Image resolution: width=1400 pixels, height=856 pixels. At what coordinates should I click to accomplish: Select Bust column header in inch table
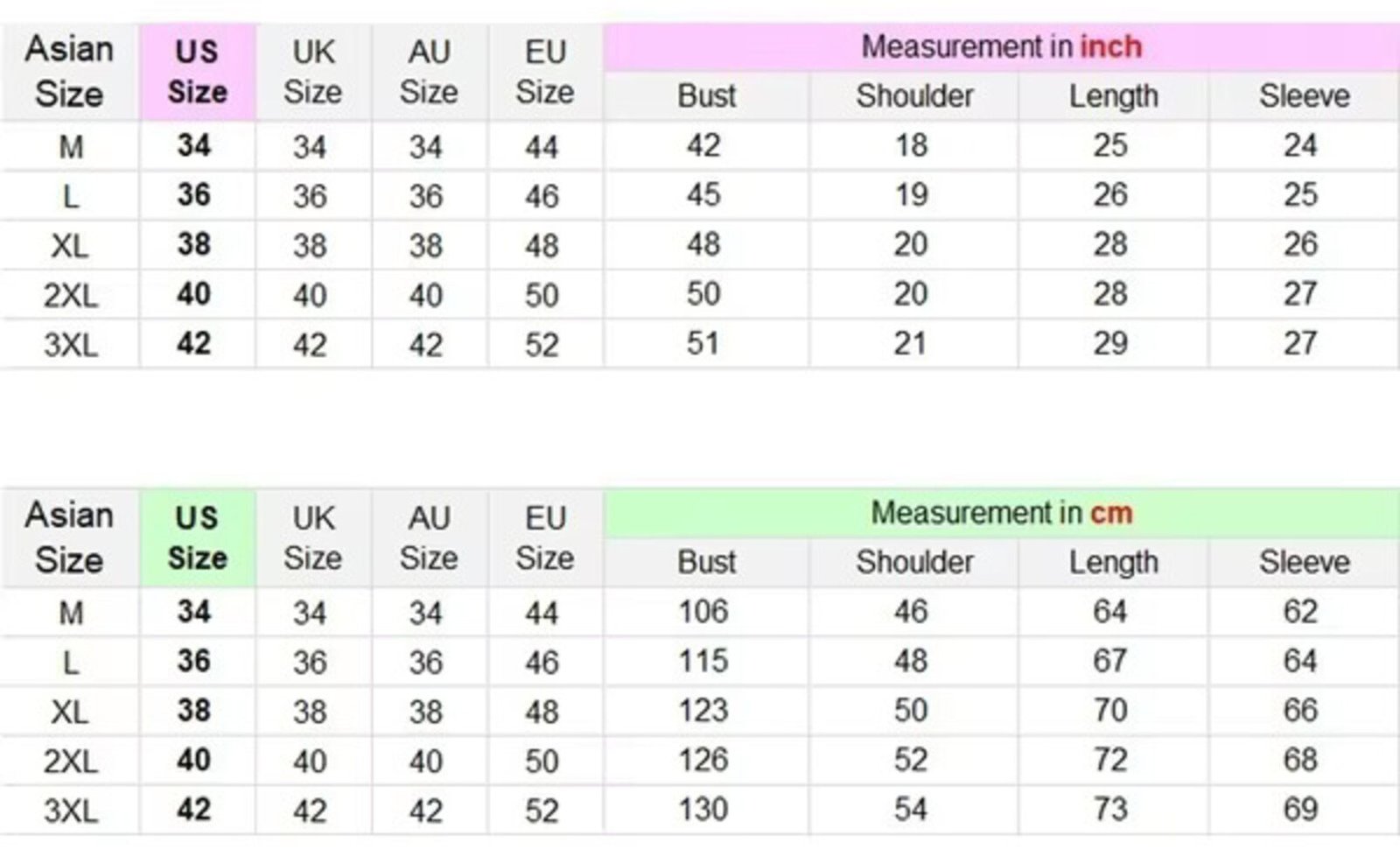[706, 96]
